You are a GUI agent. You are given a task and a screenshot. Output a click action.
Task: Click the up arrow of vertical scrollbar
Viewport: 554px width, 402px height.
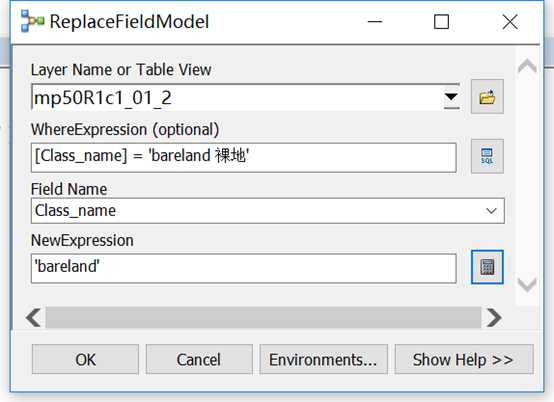click(527, 66)
